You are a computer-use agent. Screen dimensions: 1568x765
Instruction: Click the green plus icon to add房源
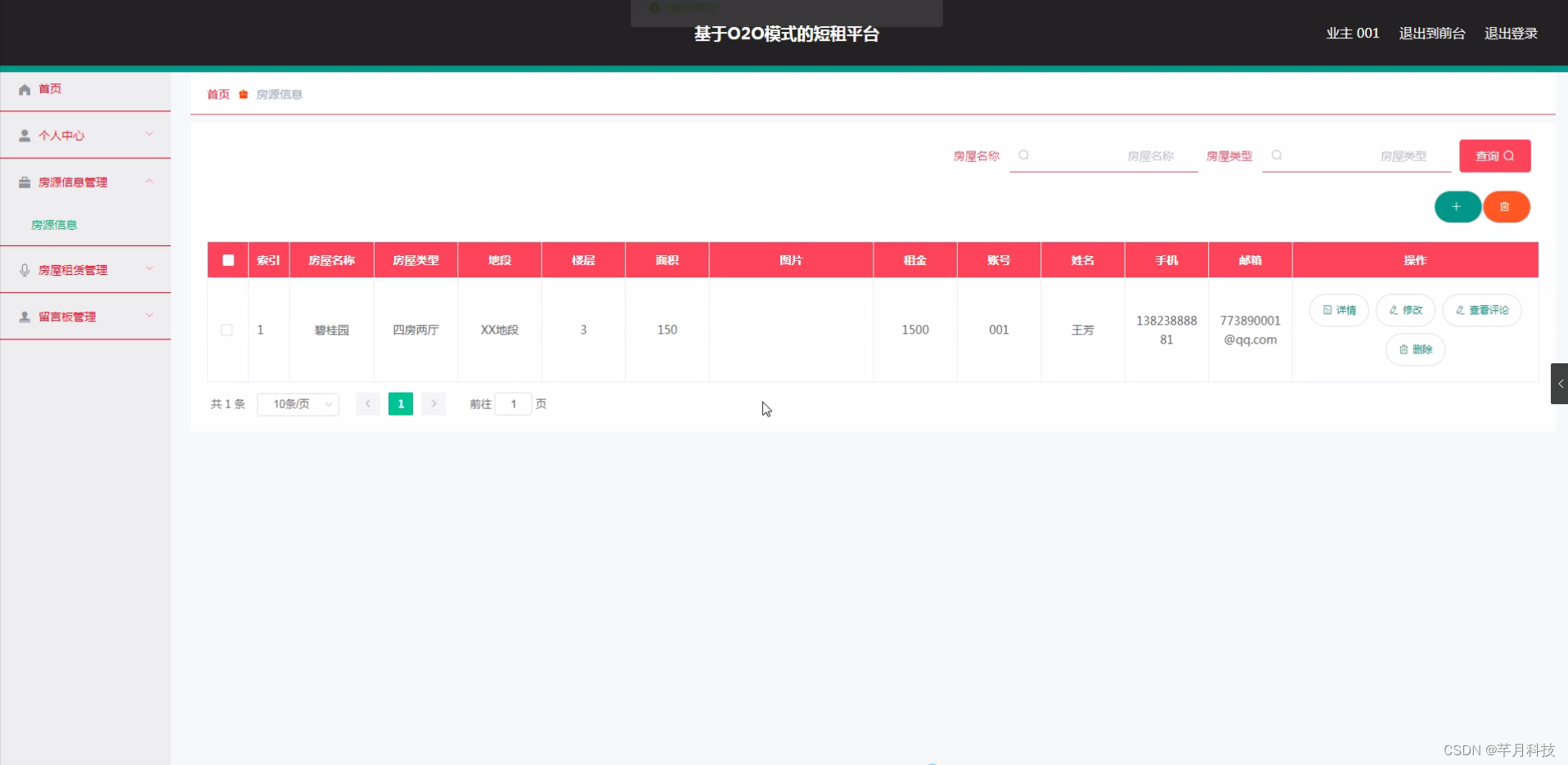point(1457,207)
